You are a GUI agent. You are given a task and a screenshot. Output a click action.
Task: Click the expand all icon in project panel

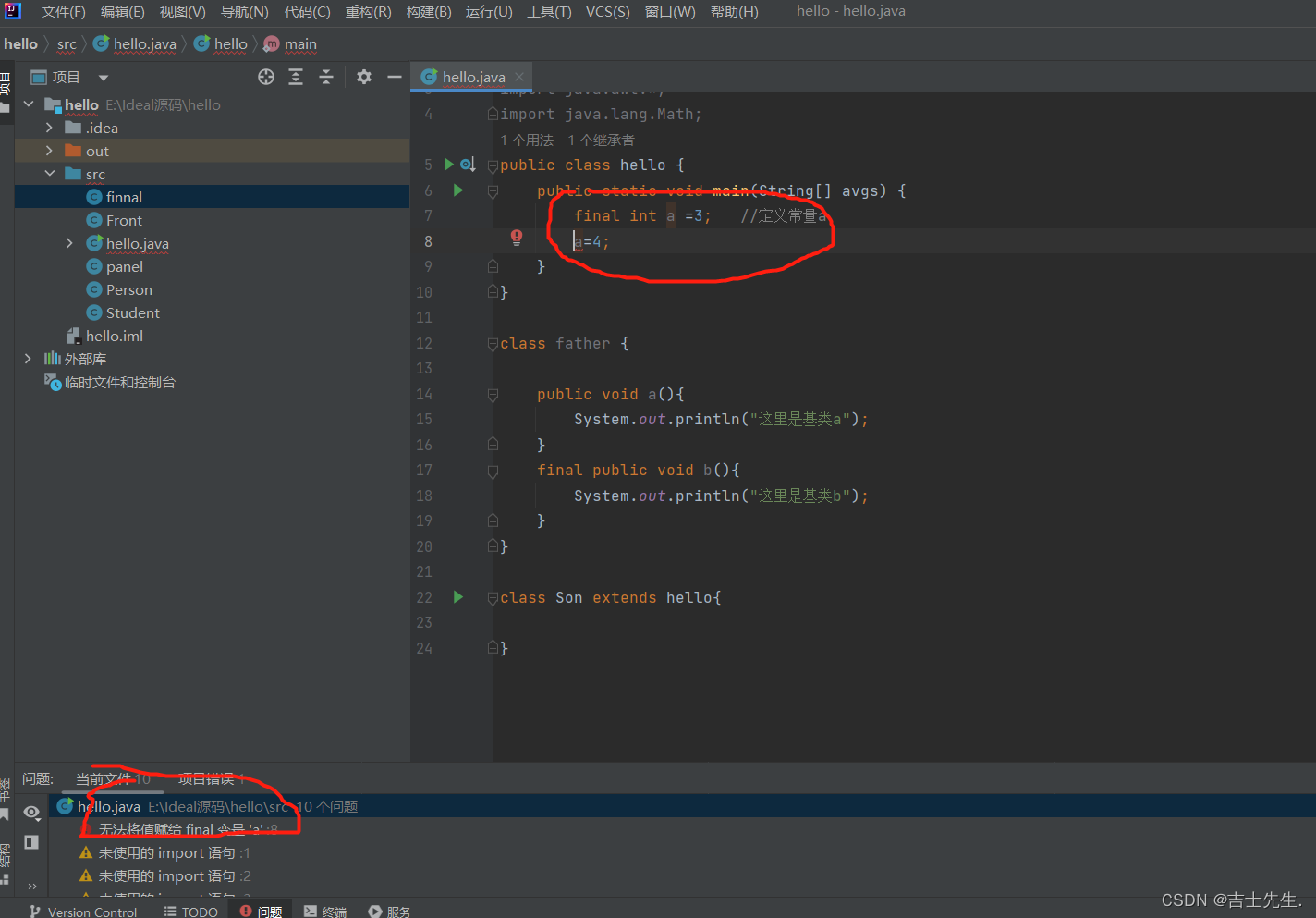coord(296,77)
